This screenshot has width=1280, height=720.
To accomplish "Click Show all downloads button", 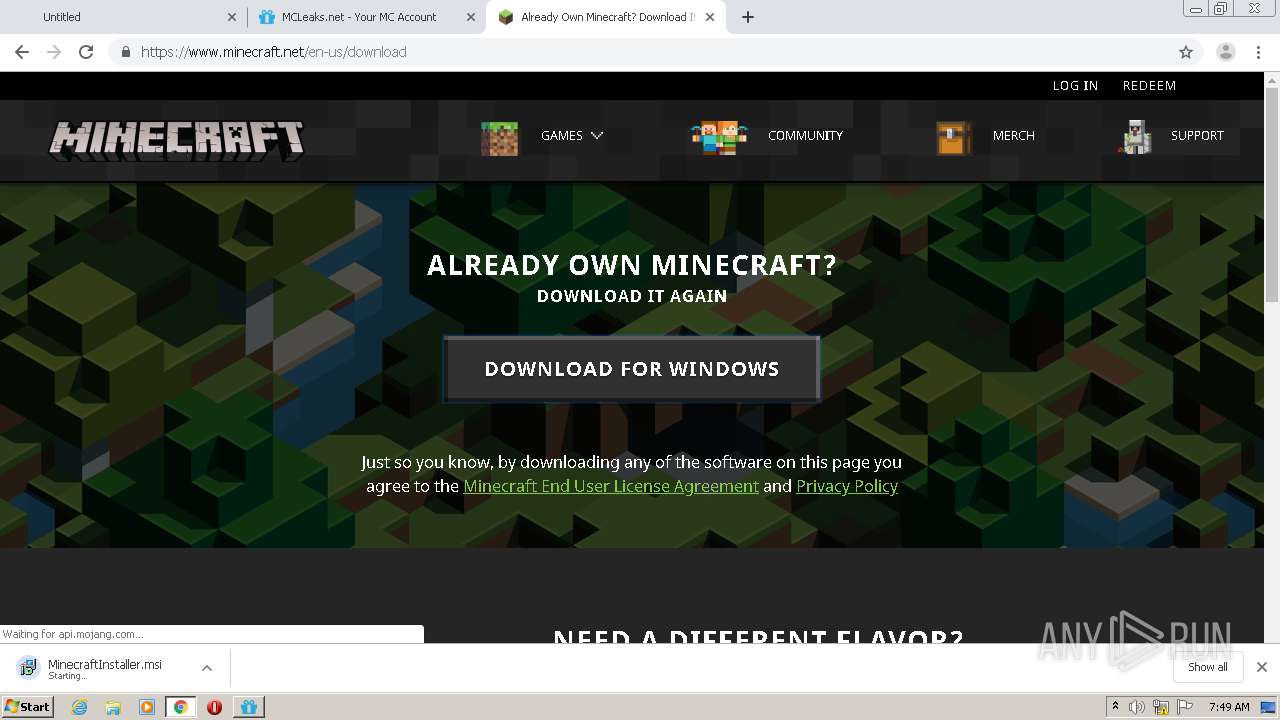I will 1208,667.
